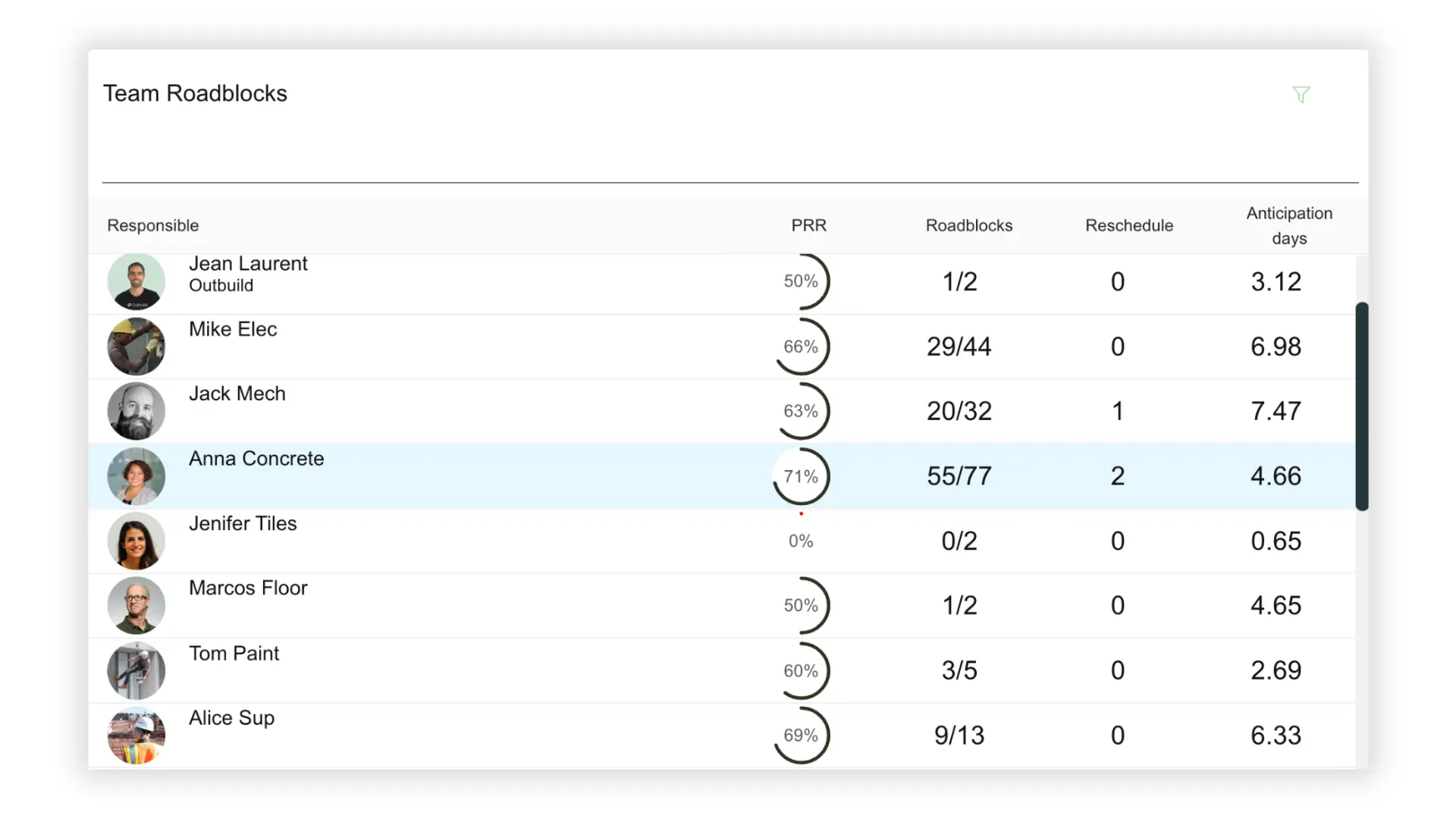
Task: Click the 2.69 anticipation days value
Action: [x=1276, y=670]
